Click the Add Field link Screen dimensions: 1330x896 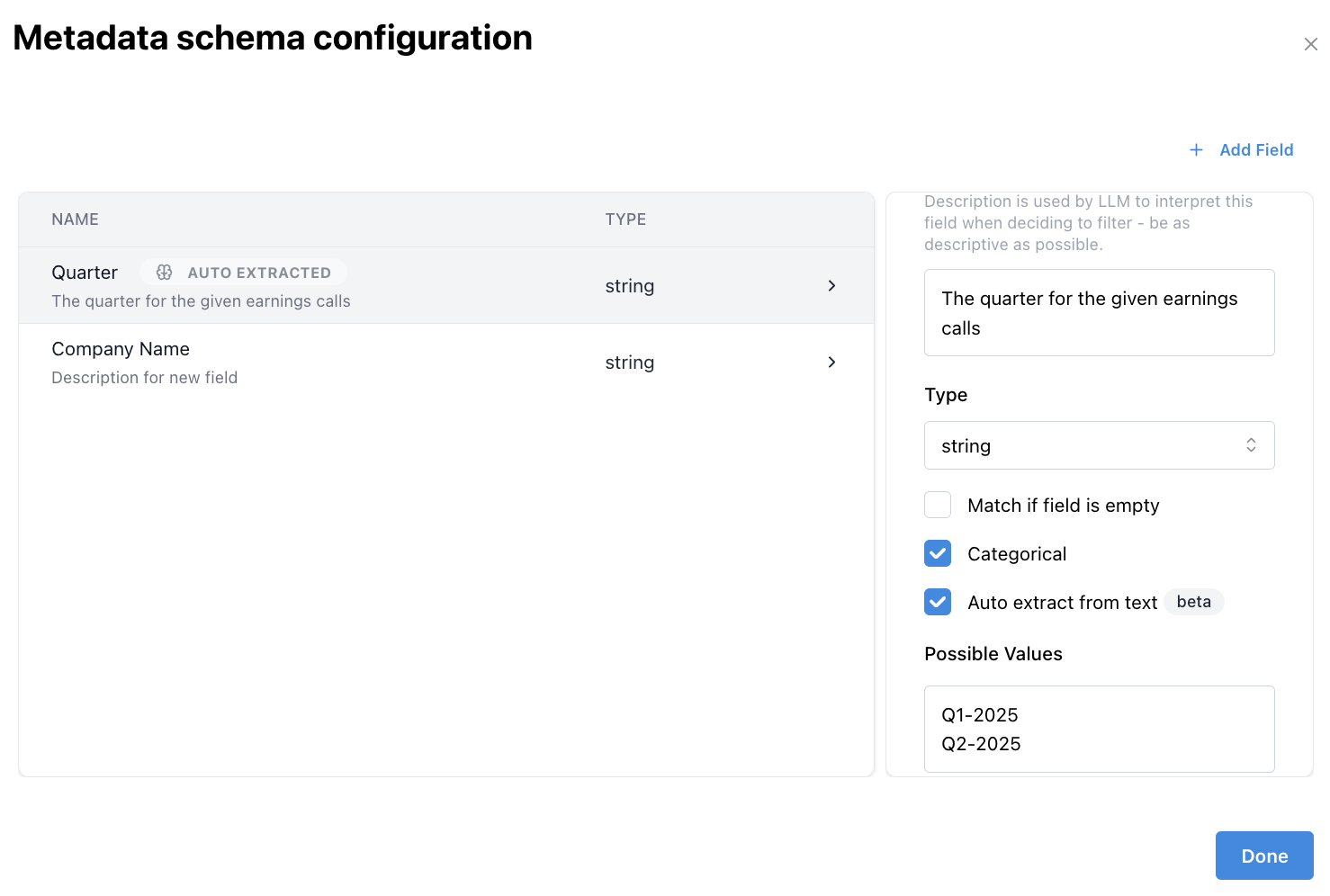coord(1256,150)
